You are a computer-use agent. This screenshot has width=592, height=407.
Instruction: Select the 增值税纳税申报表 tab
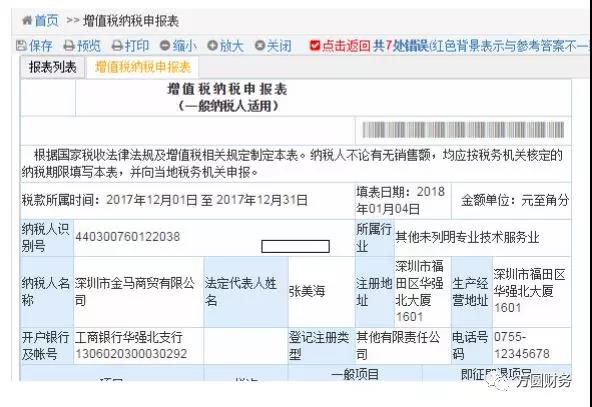pyautogui.click(x=143, y=68)
